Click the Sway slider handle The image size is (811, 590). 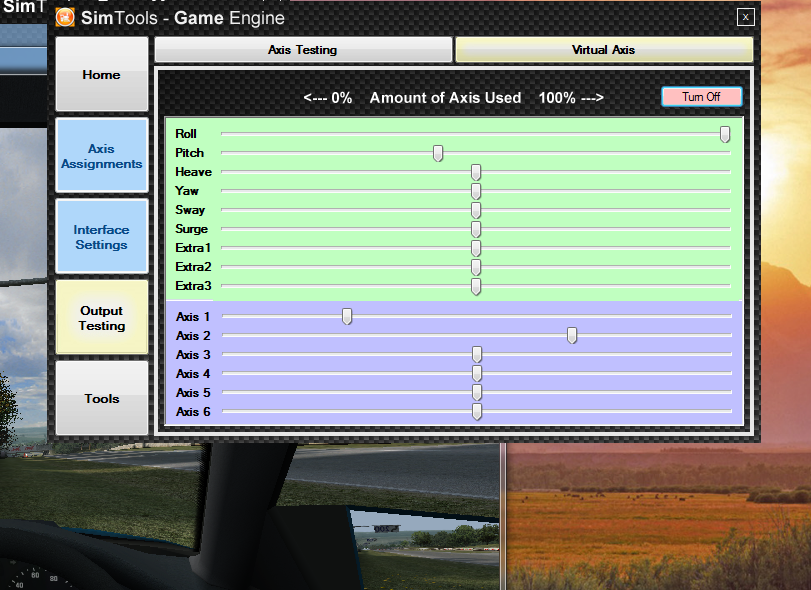pos(476,210)
